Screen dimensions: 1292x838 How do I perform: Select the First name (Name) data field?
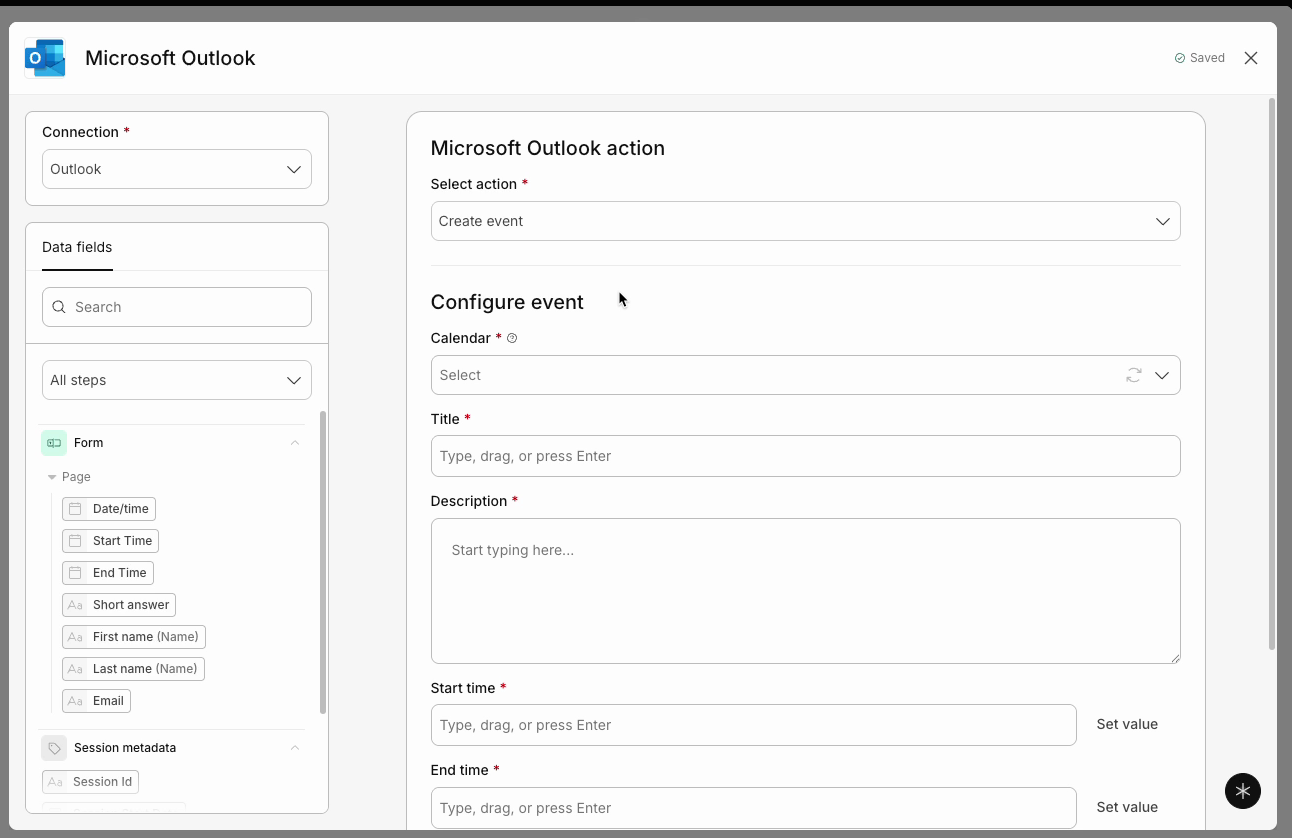pyautogui.click(x=134, y=637)
